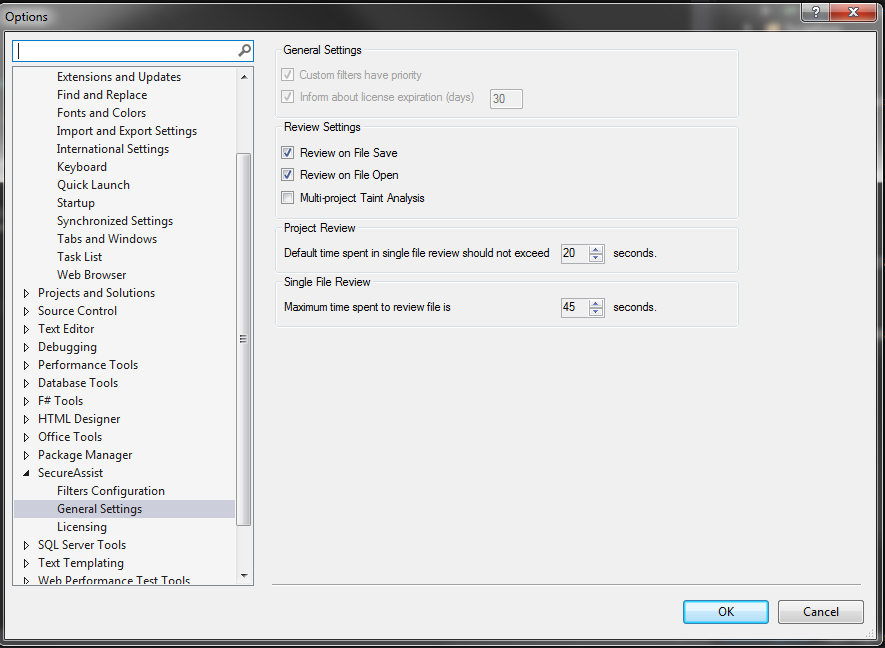Select Quick Launch item
Viewport: 885px width, 648px height.
tap(93, 185)
